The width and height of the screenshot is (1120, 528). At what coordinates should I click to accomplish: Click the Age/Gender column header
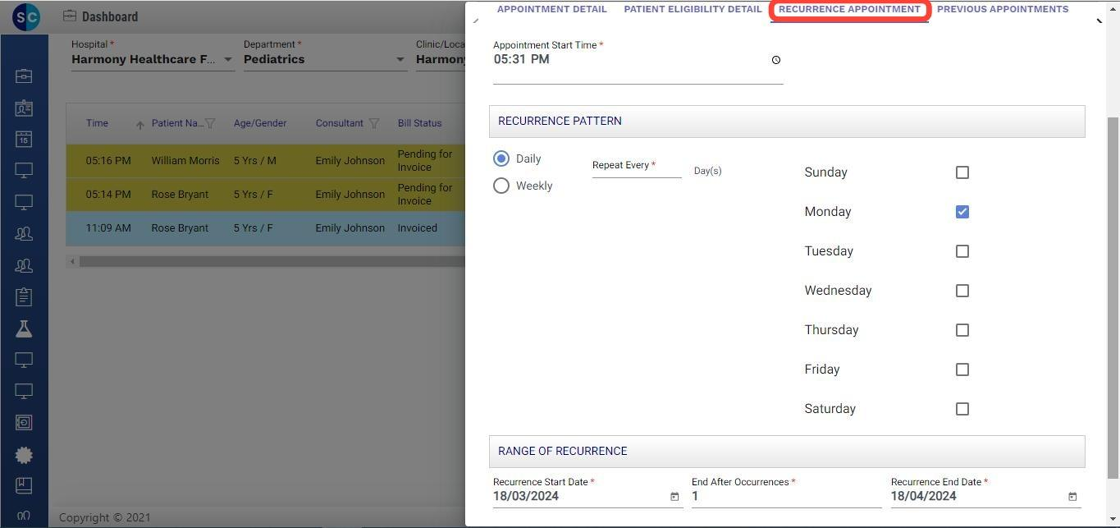pyautogui.click(x=260, y=124)
